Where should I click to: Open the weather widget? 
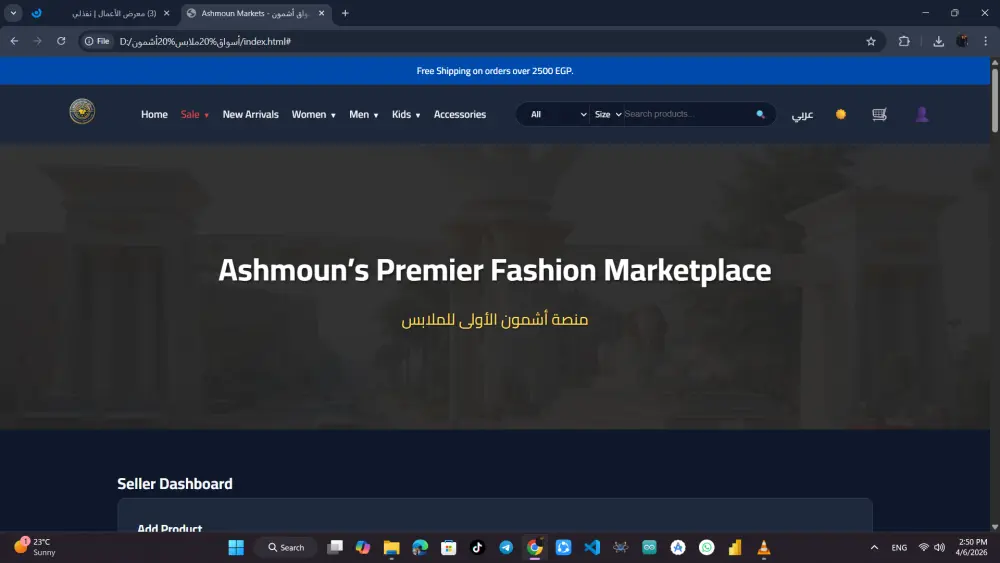(36, 547)
